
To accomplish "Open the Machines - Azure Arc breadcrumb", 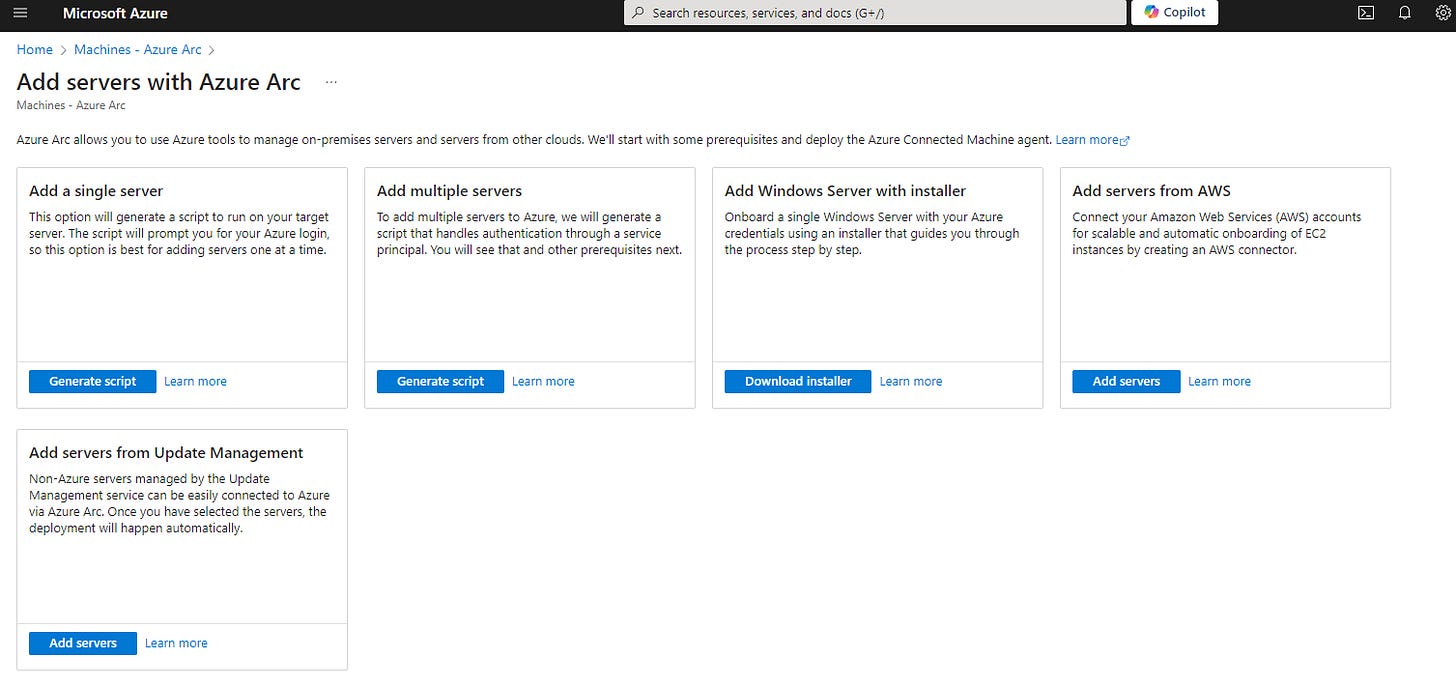I will tap(138, 49).
